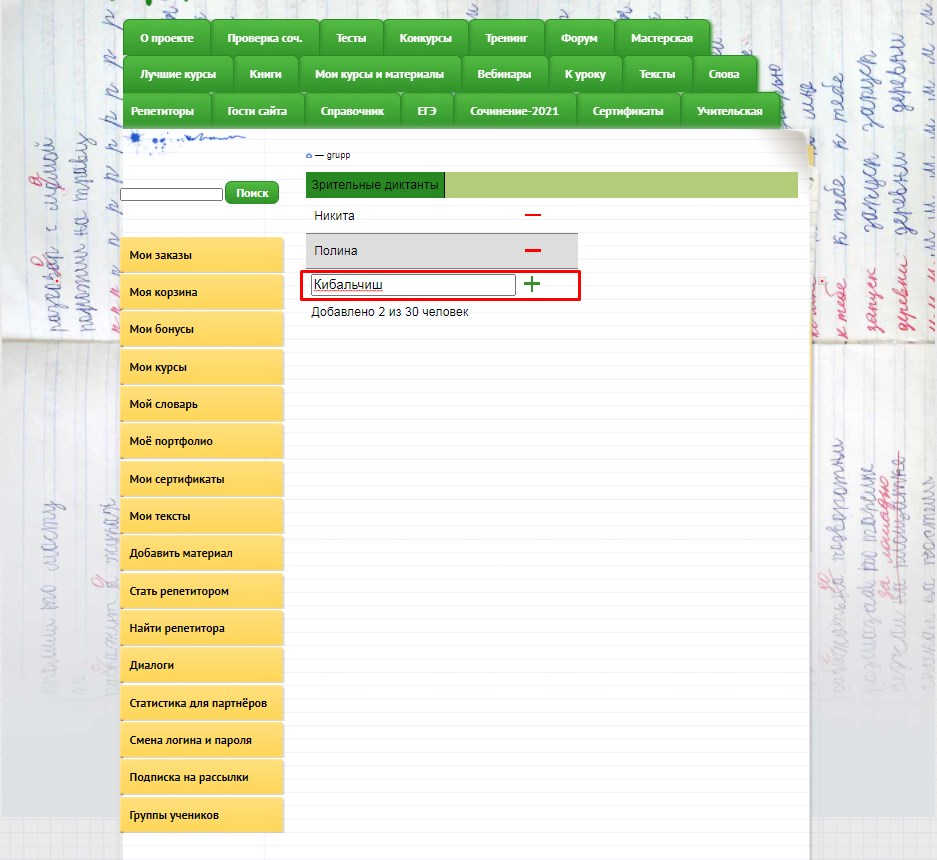Viewport: 937px width, 860px height.
Task: Click into the student name input field
Action: [x=413, y=285]
